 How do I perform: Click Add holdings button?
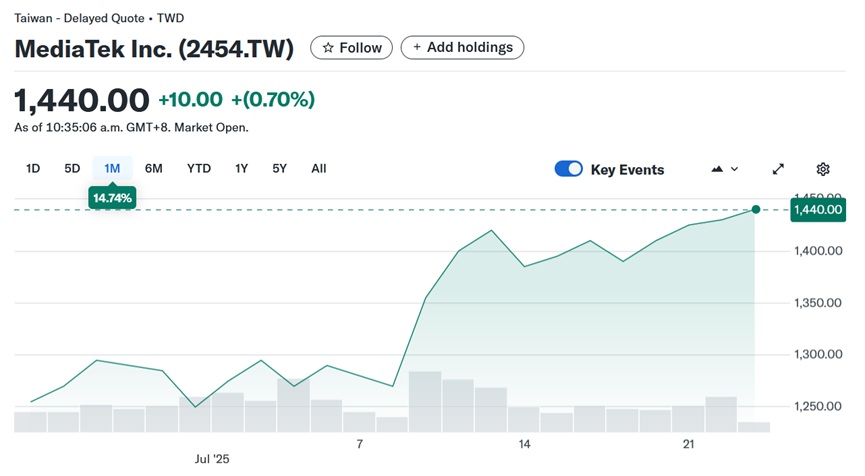click(x=462, y=47)
